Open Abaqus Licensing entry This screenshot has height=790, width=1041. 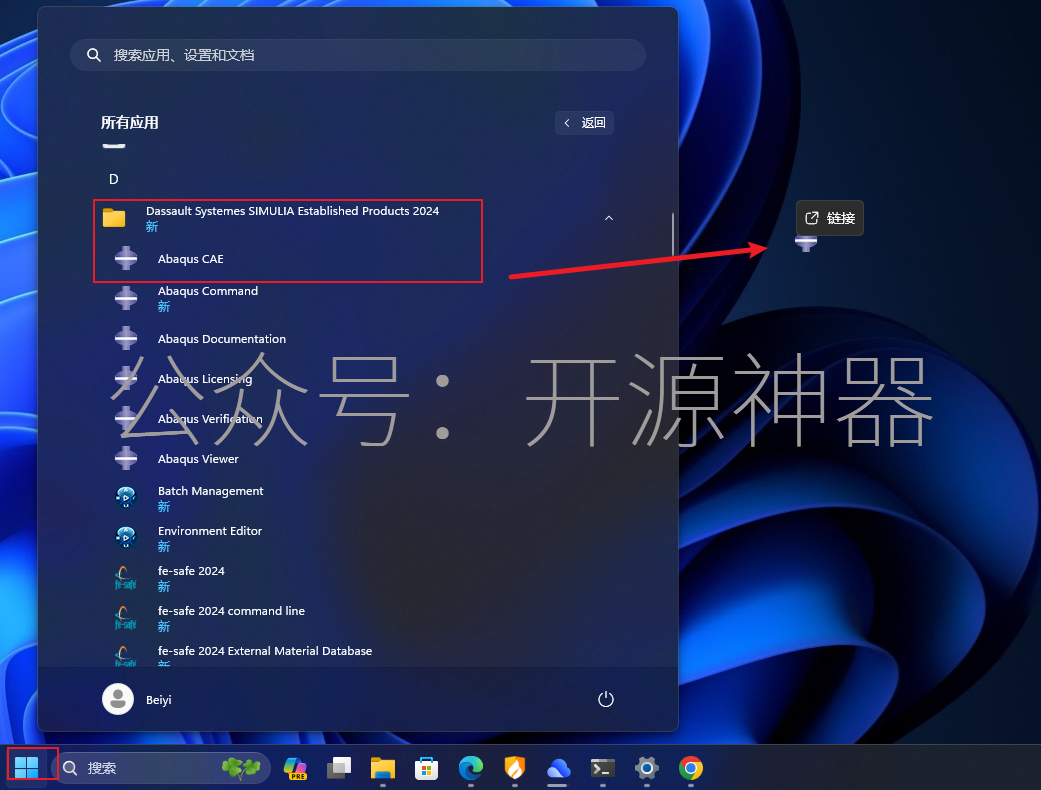point(359,378)
